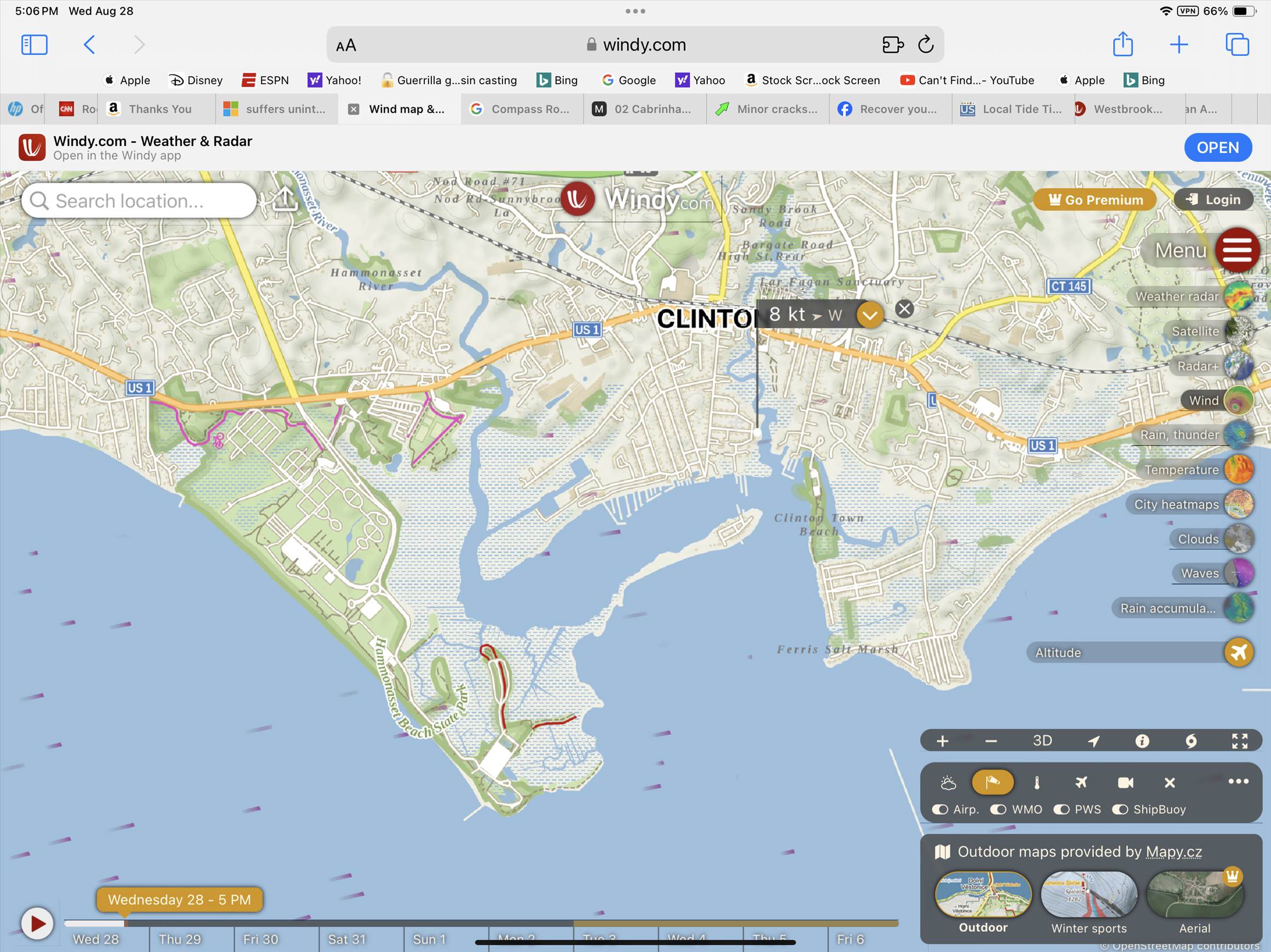This screenshot has height=952, width=1271.
Task: Center map on my location arrow
Action: (x=1094, y=741)
